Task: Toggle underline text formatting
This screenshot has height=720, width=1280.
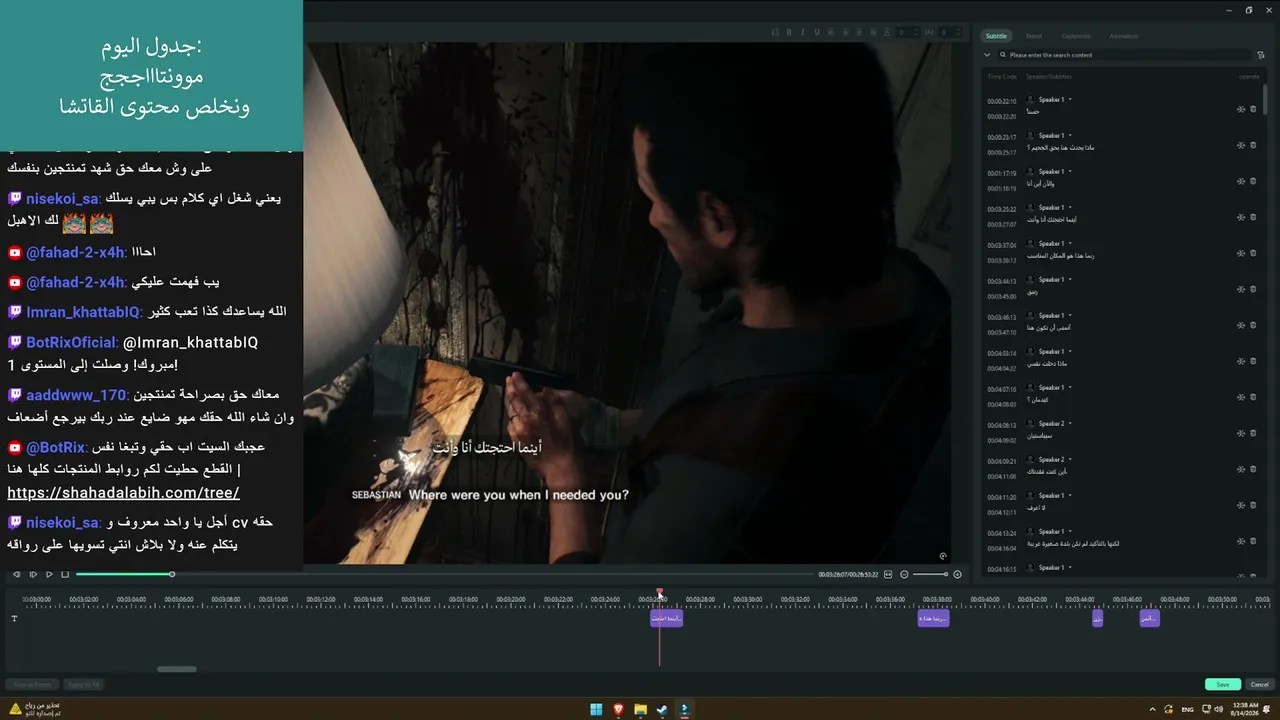Action: point(817,32)
